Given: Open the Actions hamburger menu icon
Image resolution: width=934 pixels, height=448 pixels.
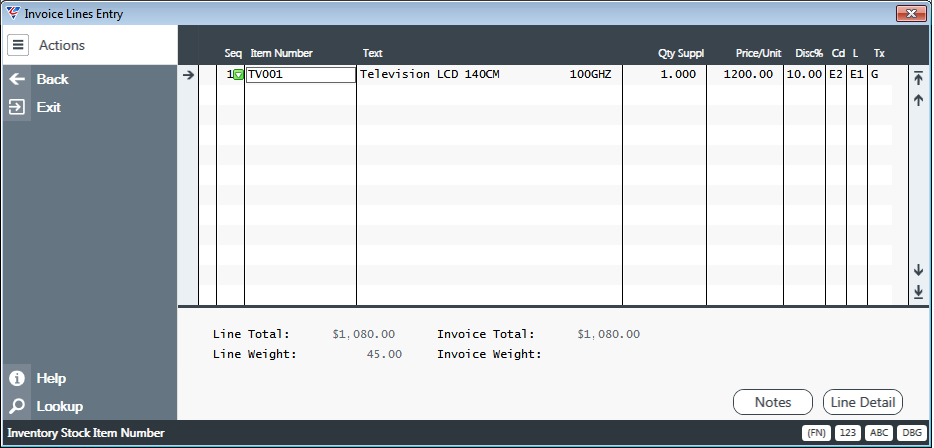Looking at the screenshot, I should point(18,45).
